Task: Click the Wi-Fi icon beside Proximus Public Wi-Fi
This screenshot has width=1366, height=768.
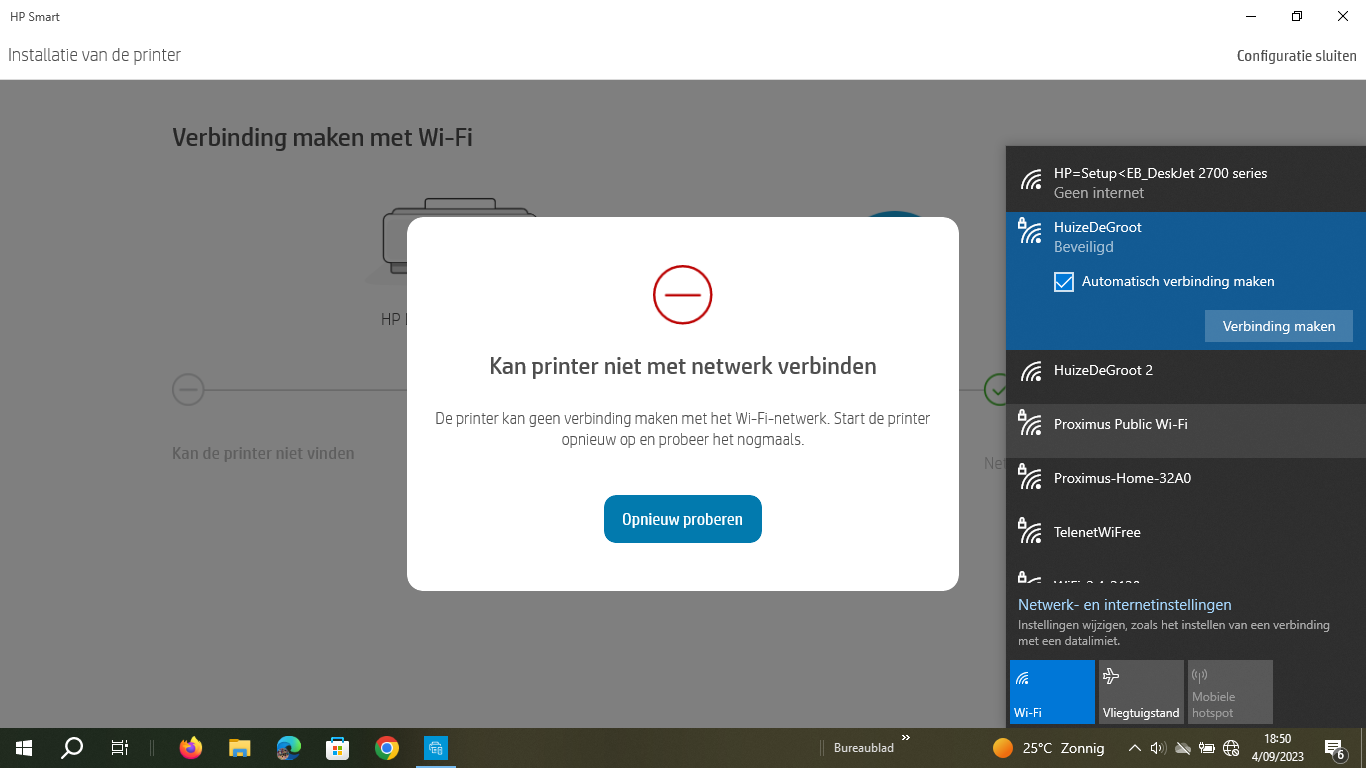Action: [x=1030, y=422]
